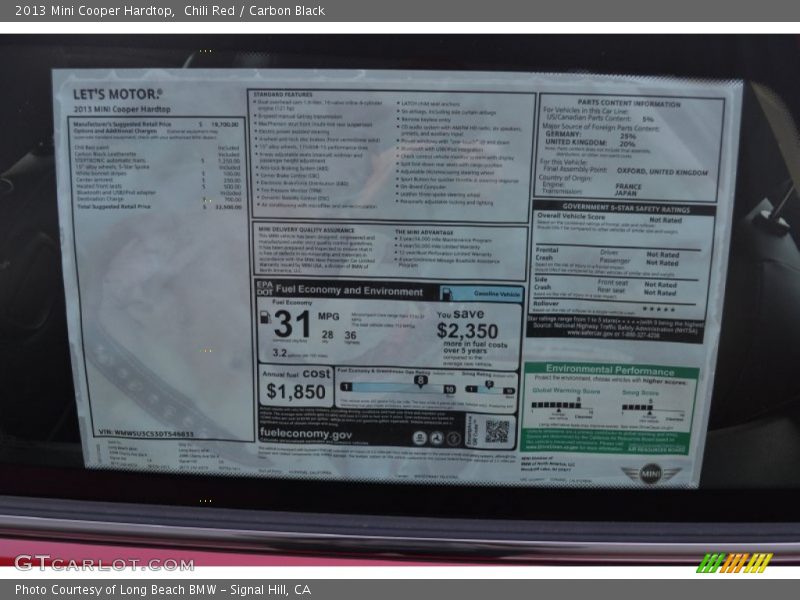Click the You save $2,350 text
This screenshot has width=800, height=600.
click(x=467, y=325)
